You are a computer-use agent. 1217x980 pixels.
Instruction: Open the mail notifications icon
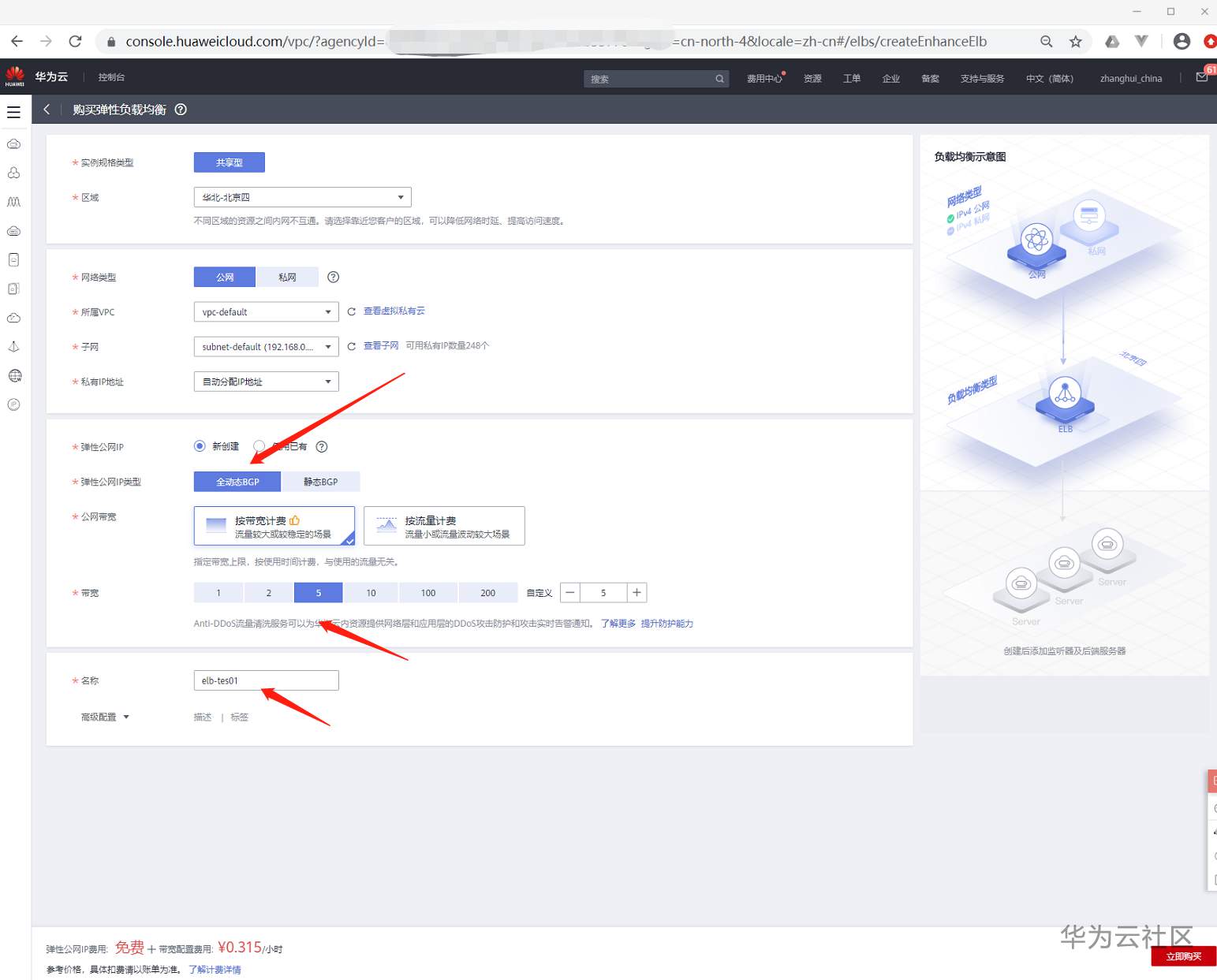(x=1202, y=77)
